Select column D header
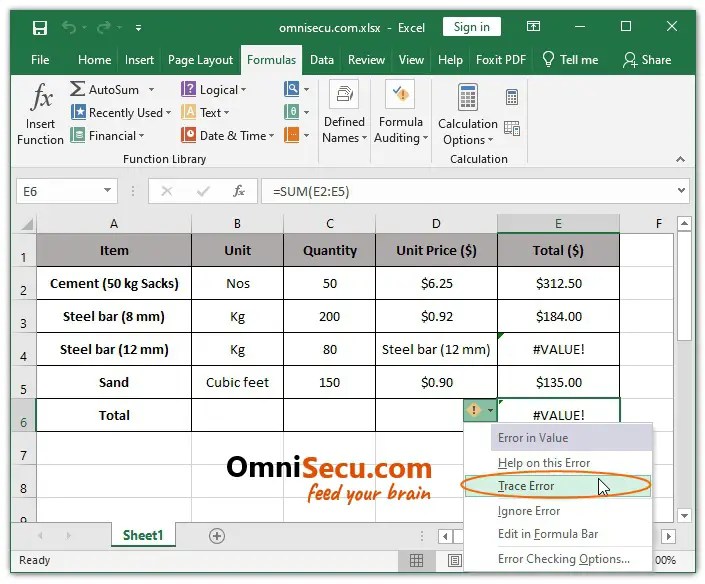Image resolution: width=705 pixels, height=584 pixels. click(x=436, y=223)
